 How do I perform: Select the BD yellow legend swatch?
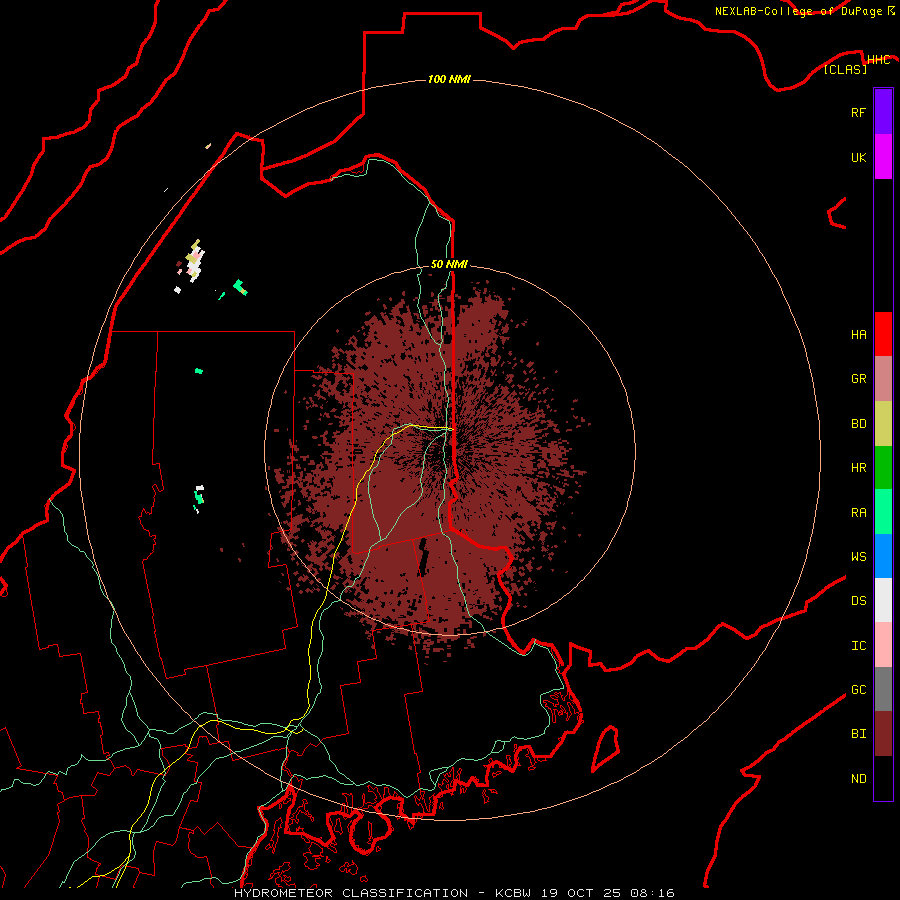883,423
